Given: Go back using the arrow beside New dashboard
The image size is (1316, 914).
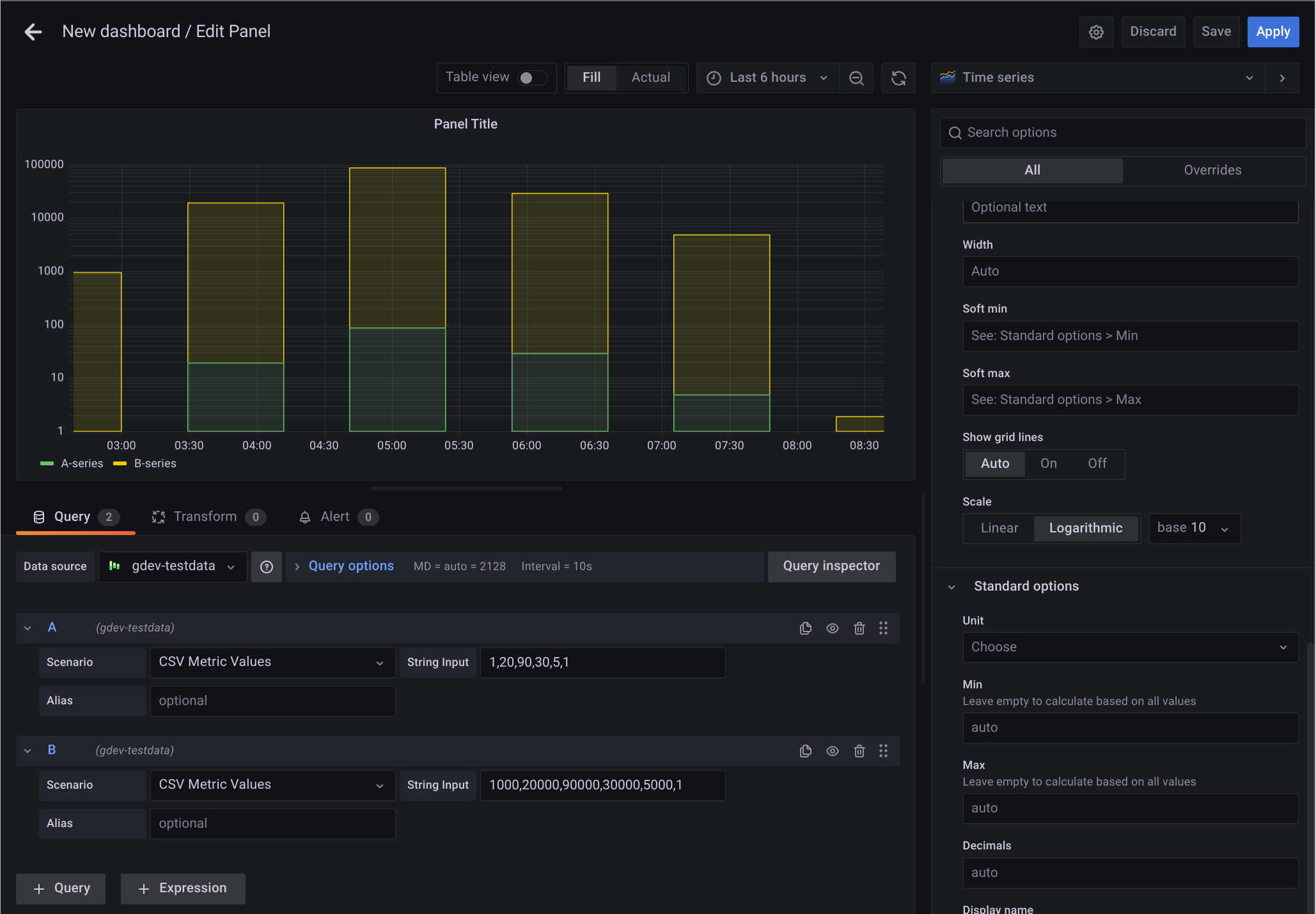Looking at the screenshot, I should [32, 31].
